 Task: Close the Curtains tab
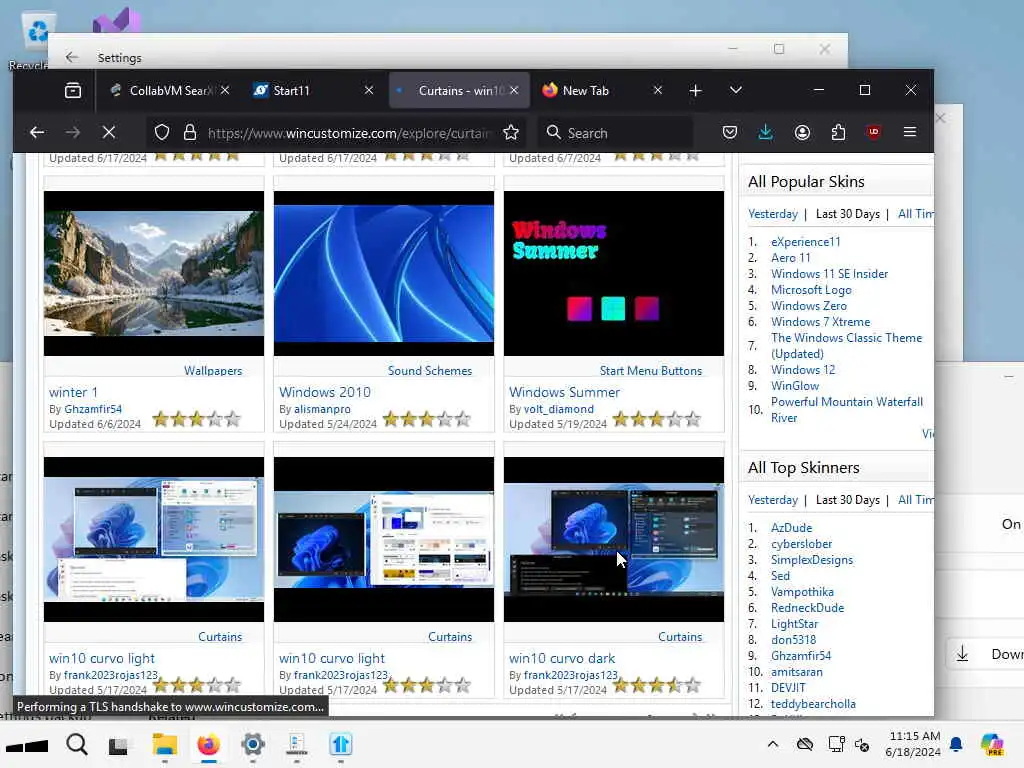click(514, 90)
